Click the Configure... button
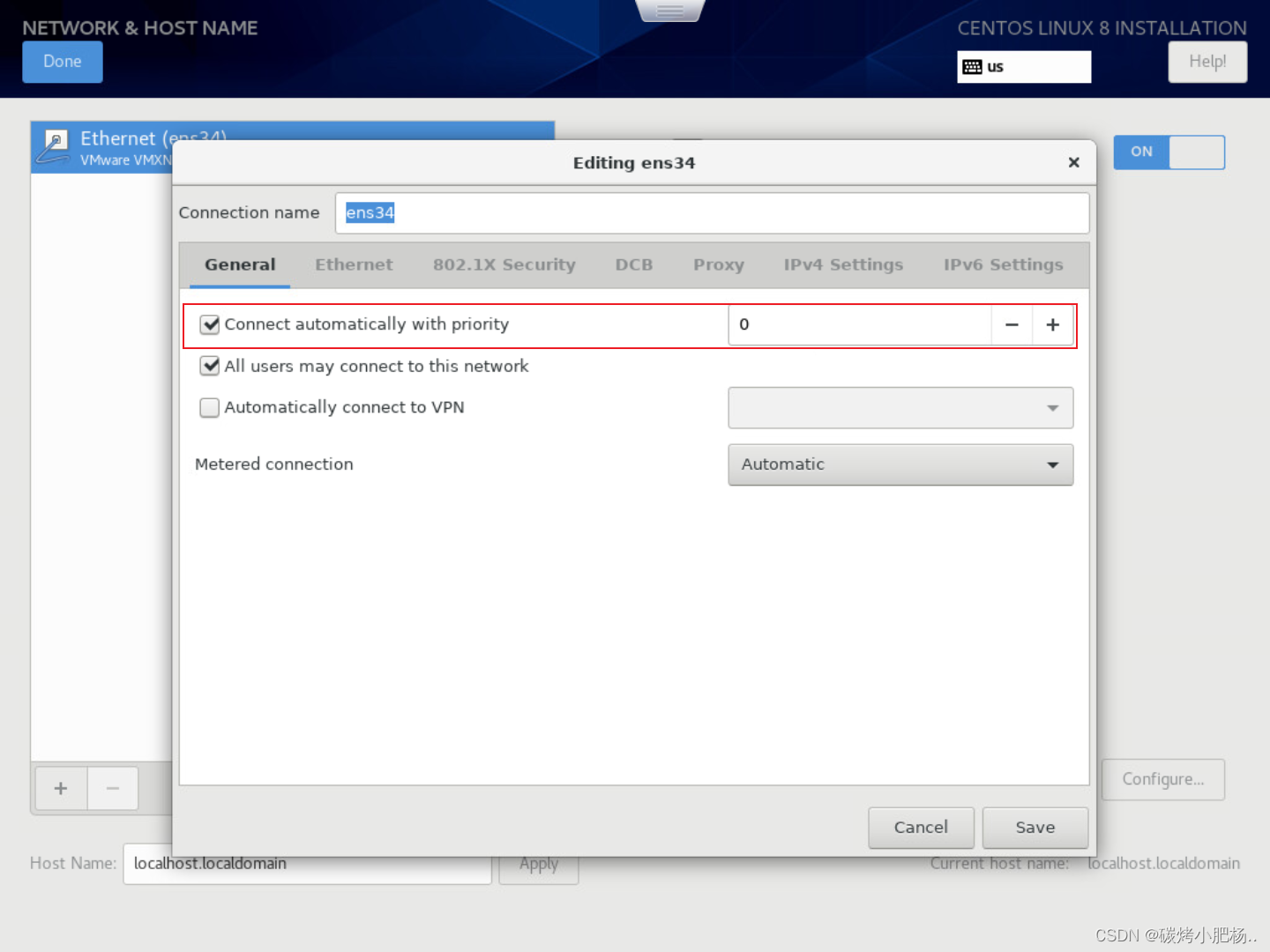 pyautogui.click(x=1163, y=780)
